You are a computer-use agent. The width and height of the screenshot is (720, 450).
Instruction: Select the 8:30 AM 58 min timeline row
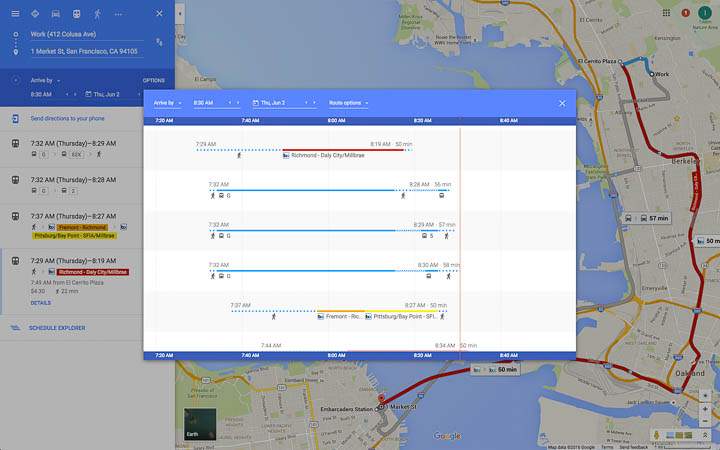tap(360, 271)
